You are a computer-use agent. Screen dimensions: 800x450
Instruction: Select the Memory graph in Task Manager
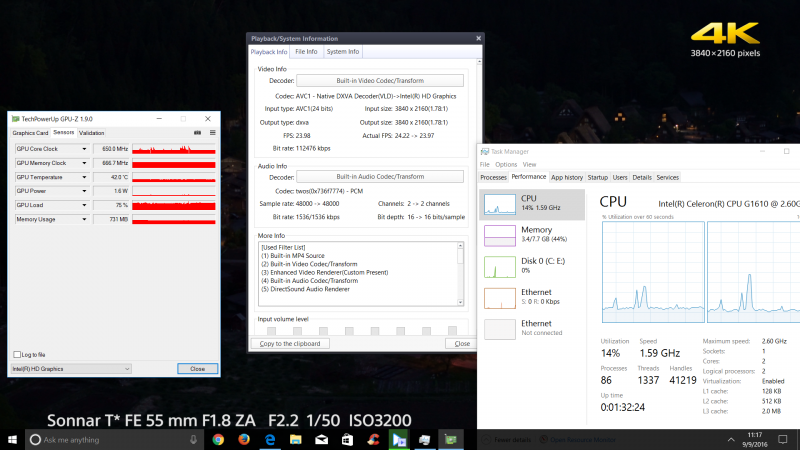499,235
